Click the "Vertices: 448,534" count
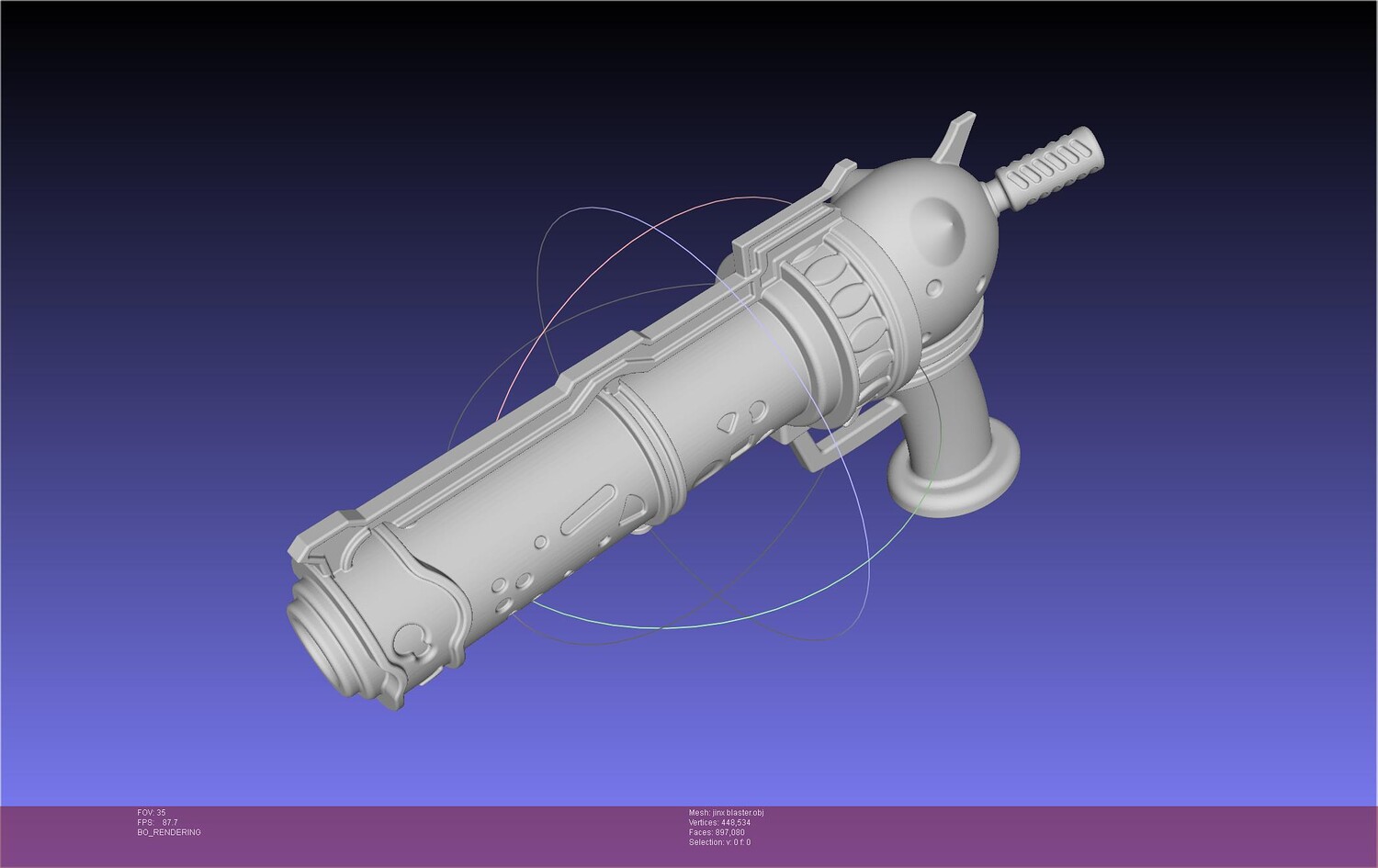The width and height of the screenshot is (1378, 868). [719, 823]
